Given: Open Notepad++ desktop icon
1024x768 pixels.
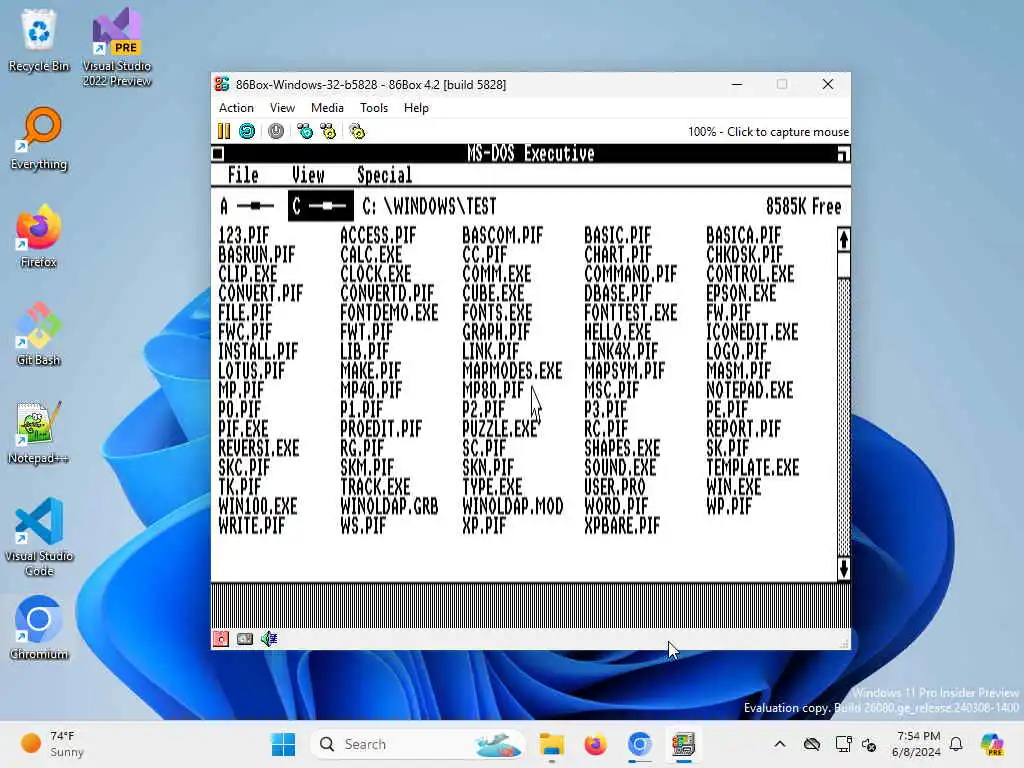Looking at the screenshot, I should 39,432.
